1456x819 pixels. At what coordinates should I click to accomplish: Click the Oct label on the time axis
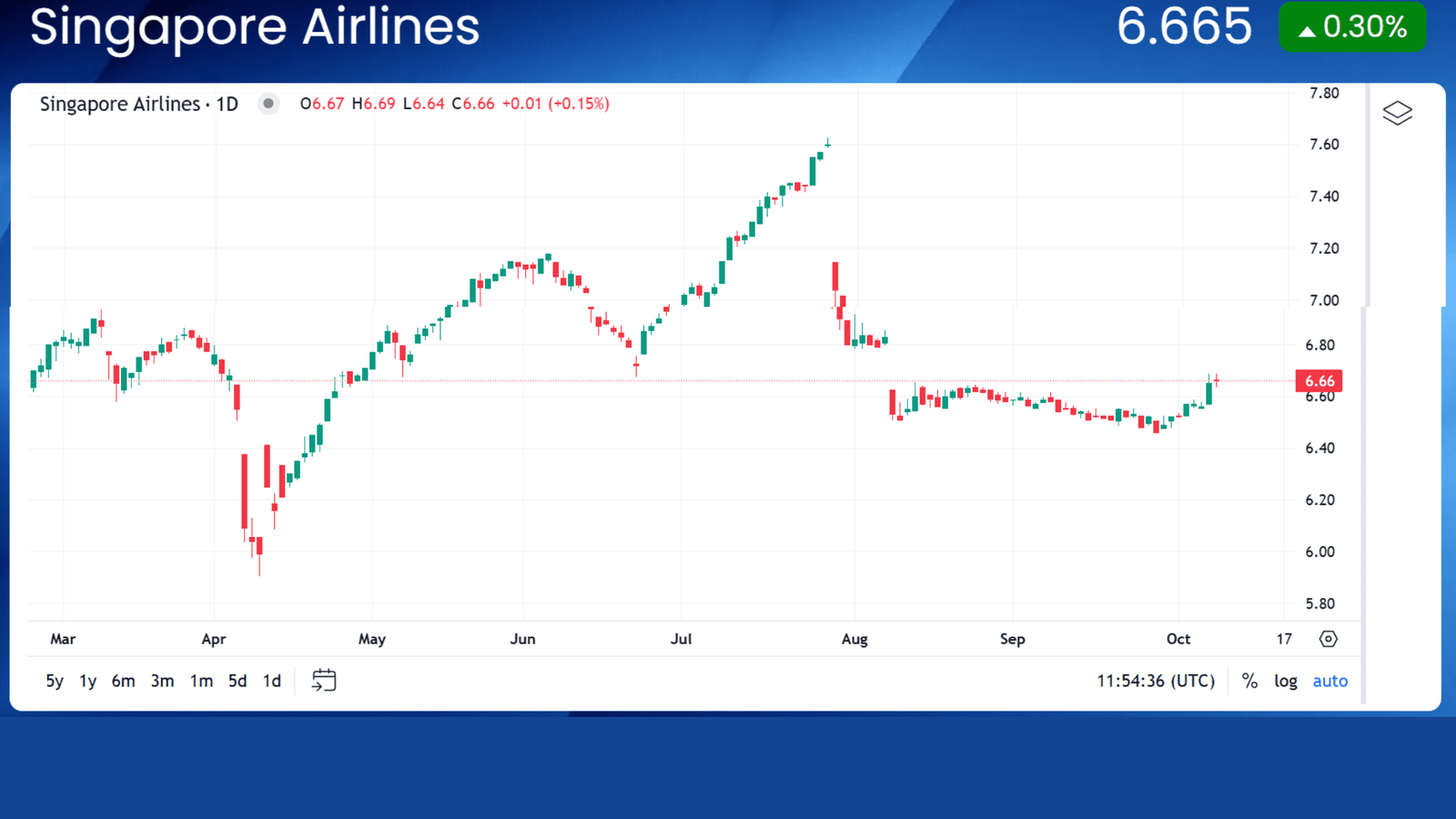pyautogui.click(x=1178, y=639)
